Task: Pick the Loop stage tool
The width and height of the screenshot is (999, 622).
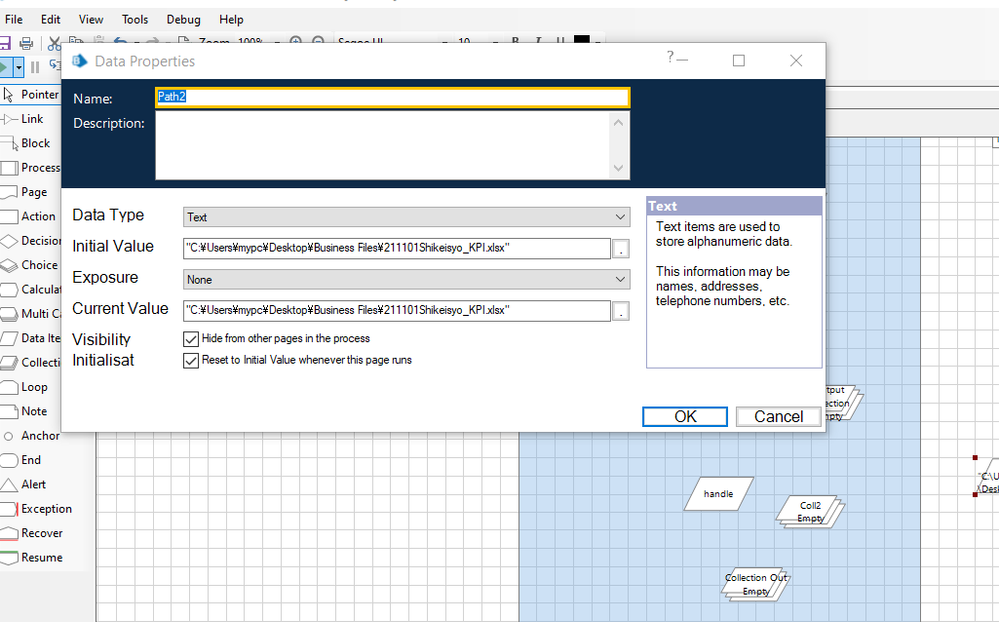Action: (x=34, y=387)
